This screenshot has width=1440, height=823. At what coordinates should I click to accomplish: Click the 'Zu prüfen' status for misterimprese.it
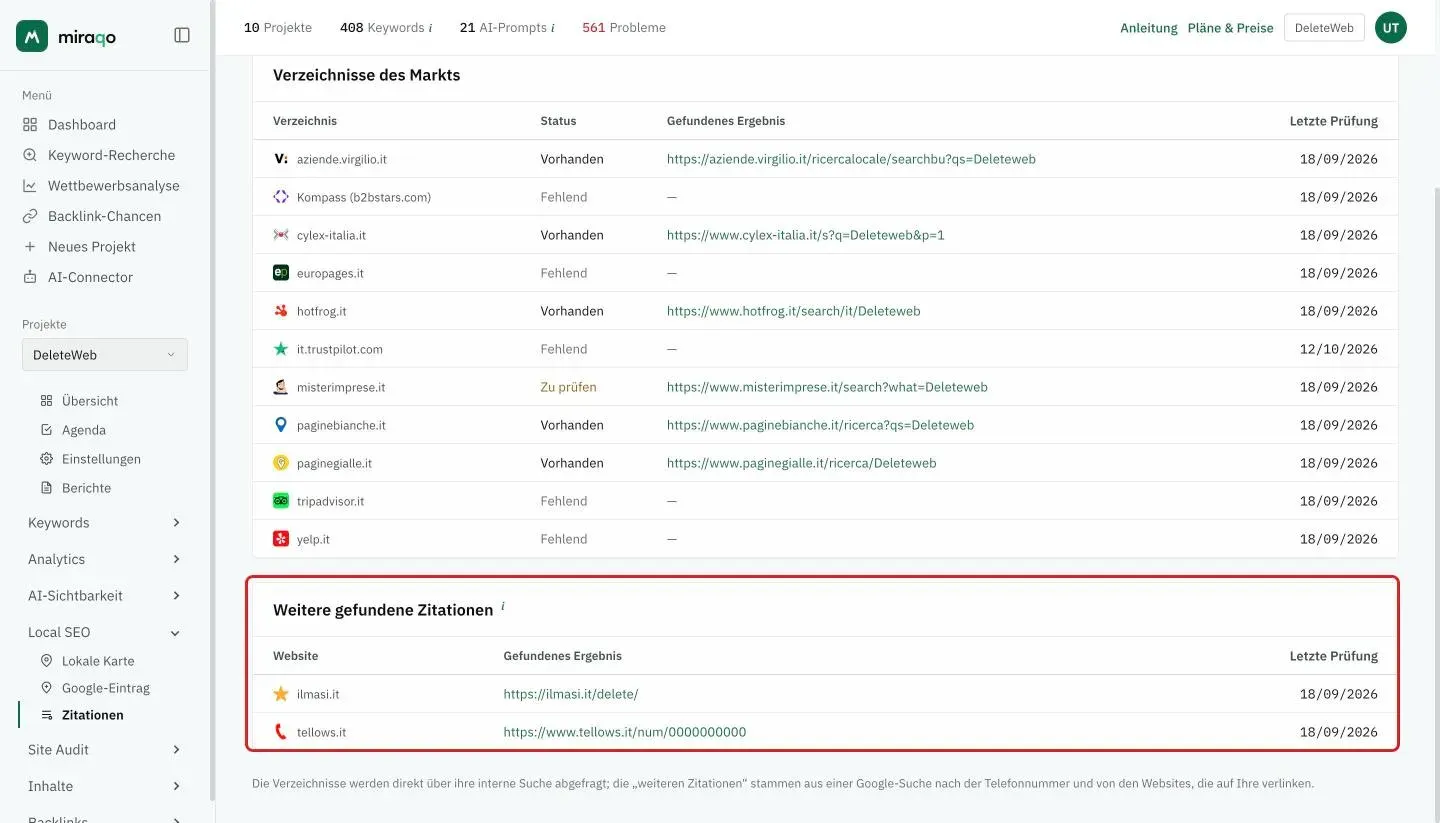click(568, 387)
